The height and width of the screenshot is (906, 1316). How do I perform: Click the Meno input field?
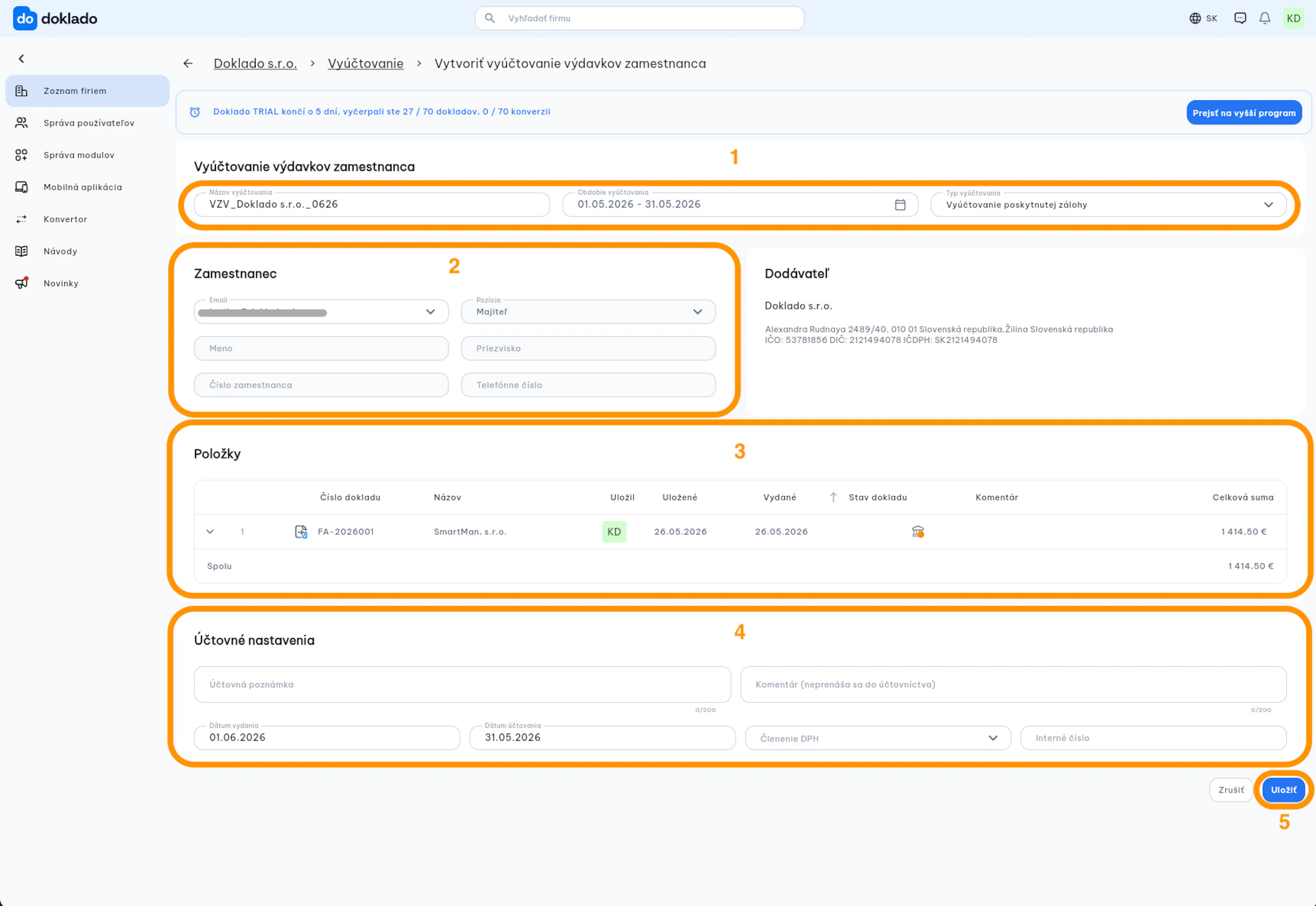(321, 348)
